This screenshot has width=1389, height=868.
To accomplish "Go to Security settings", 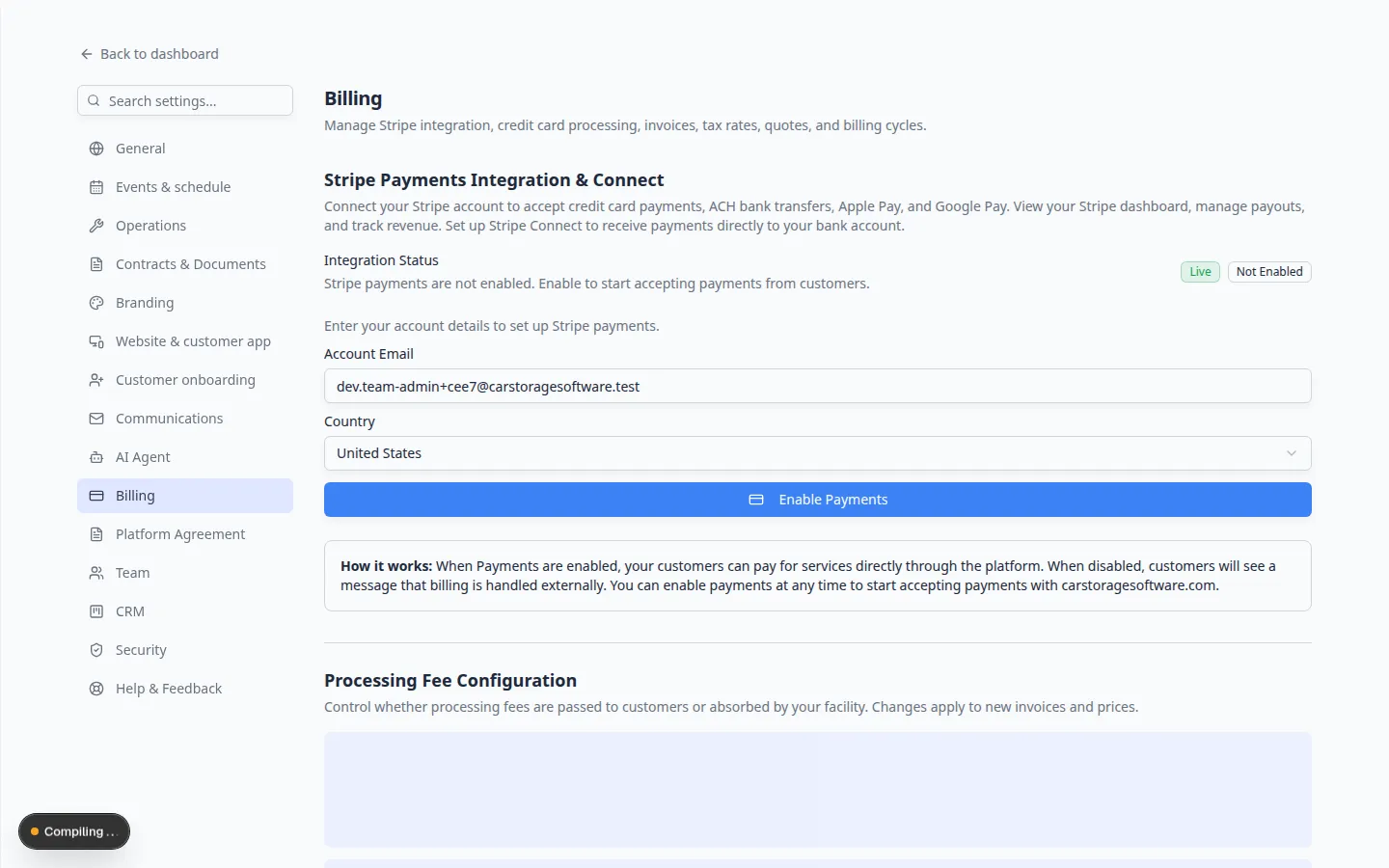I will pyautogui.click(x=185, y=650).
